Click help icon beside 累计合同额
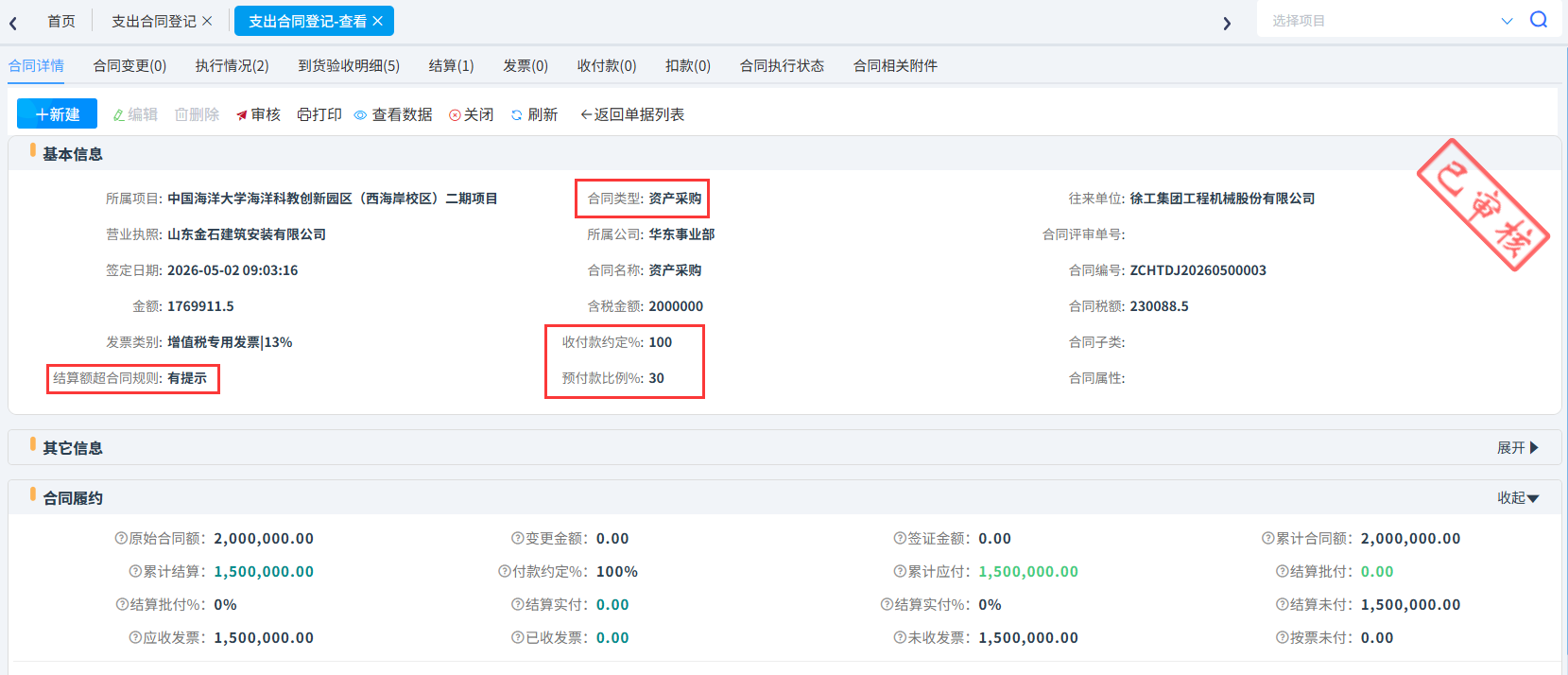The width and height of the screenshot is (1568, 675). coord(1268,538)
